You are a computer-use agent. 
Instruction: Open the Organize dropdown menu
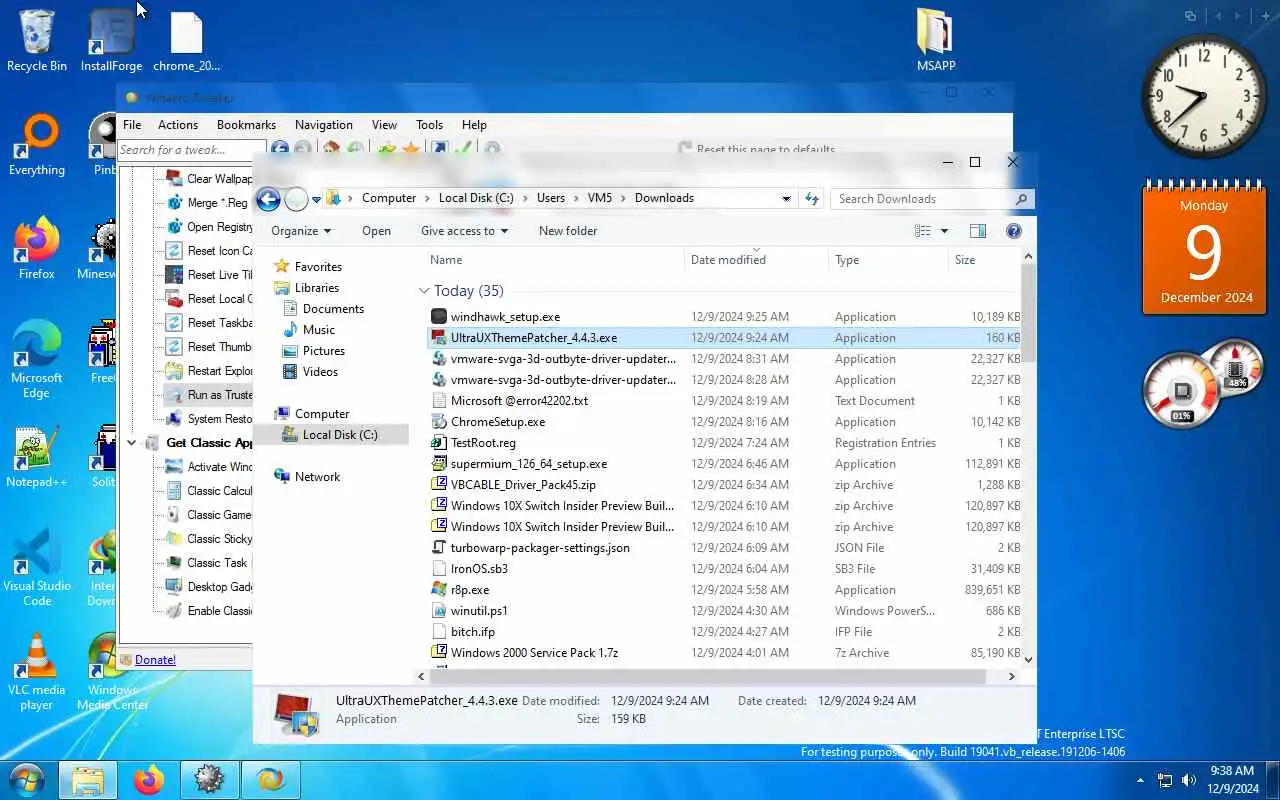pyautogui.click(x=301, y=231)
